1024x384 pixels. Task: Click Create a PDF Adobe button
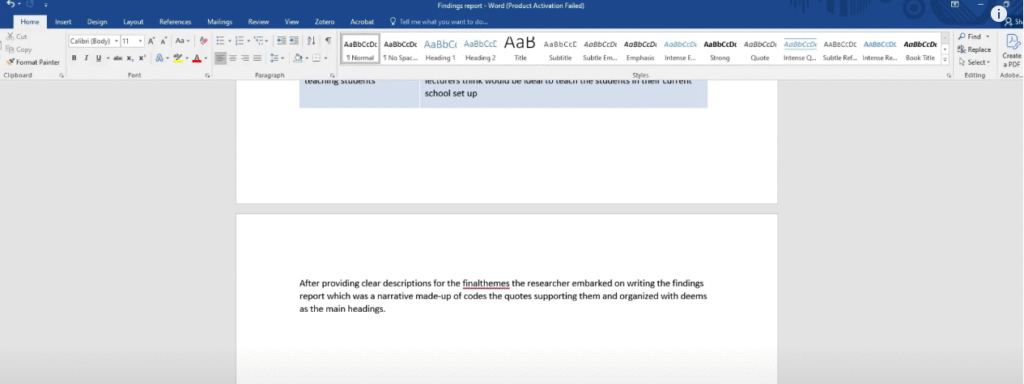[1012, 51]
